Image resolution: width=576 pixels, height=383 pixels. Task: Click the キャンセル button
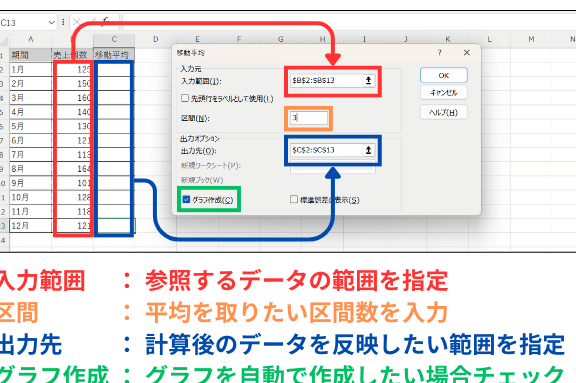pos(444,93)
